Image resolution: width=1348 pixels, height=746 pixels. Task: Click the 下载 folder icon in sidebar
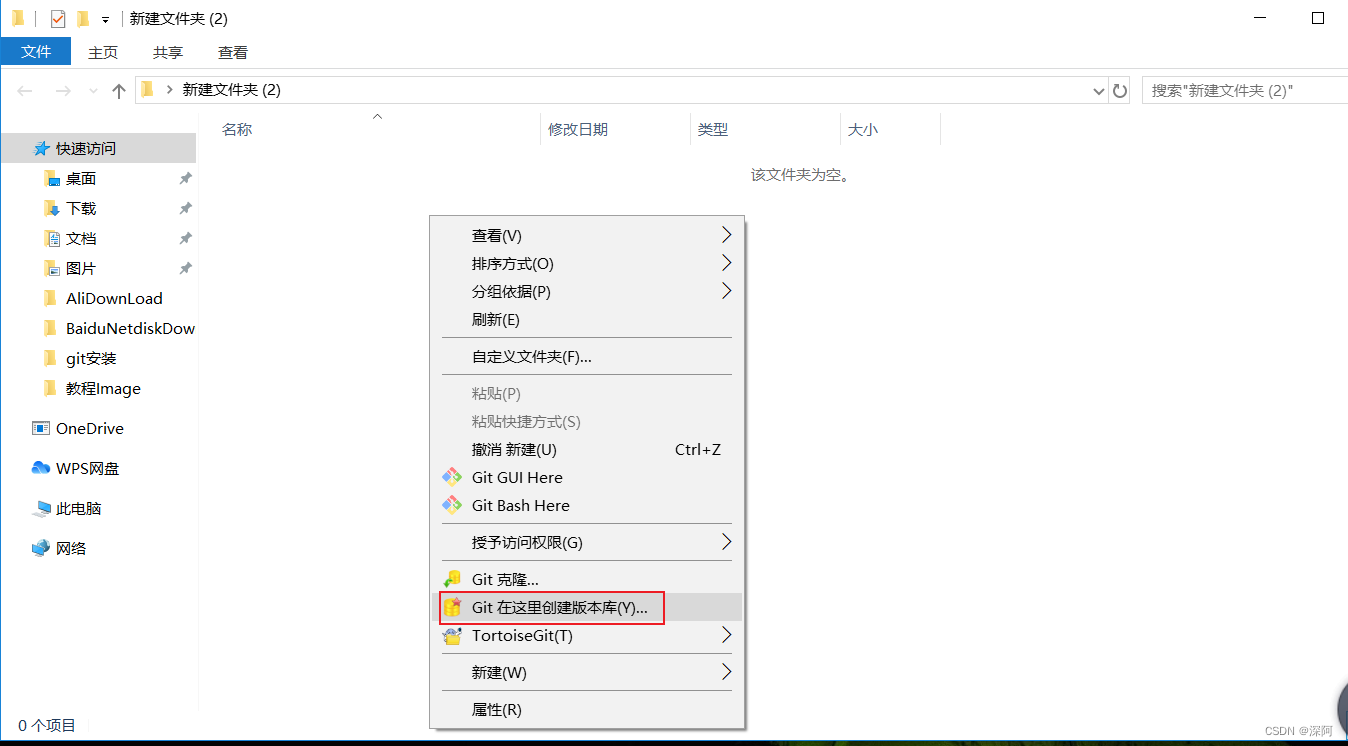[x=52, y=209]
